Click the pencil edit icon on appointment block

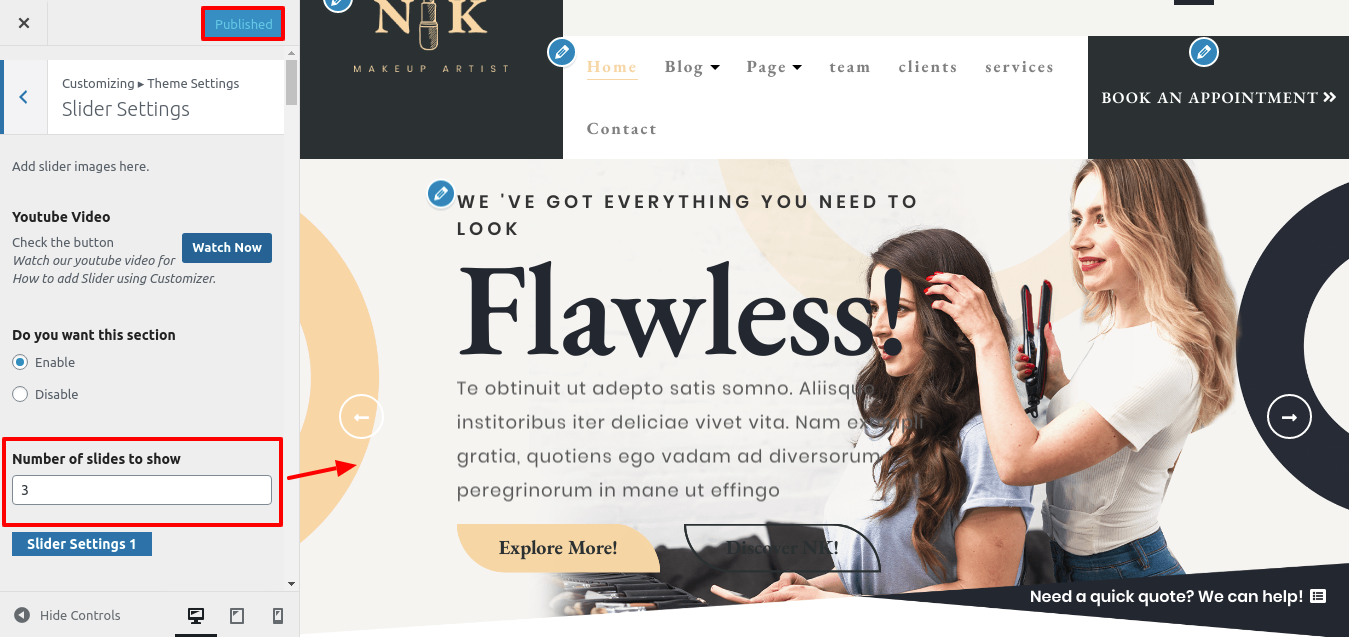coord(1204,52)
